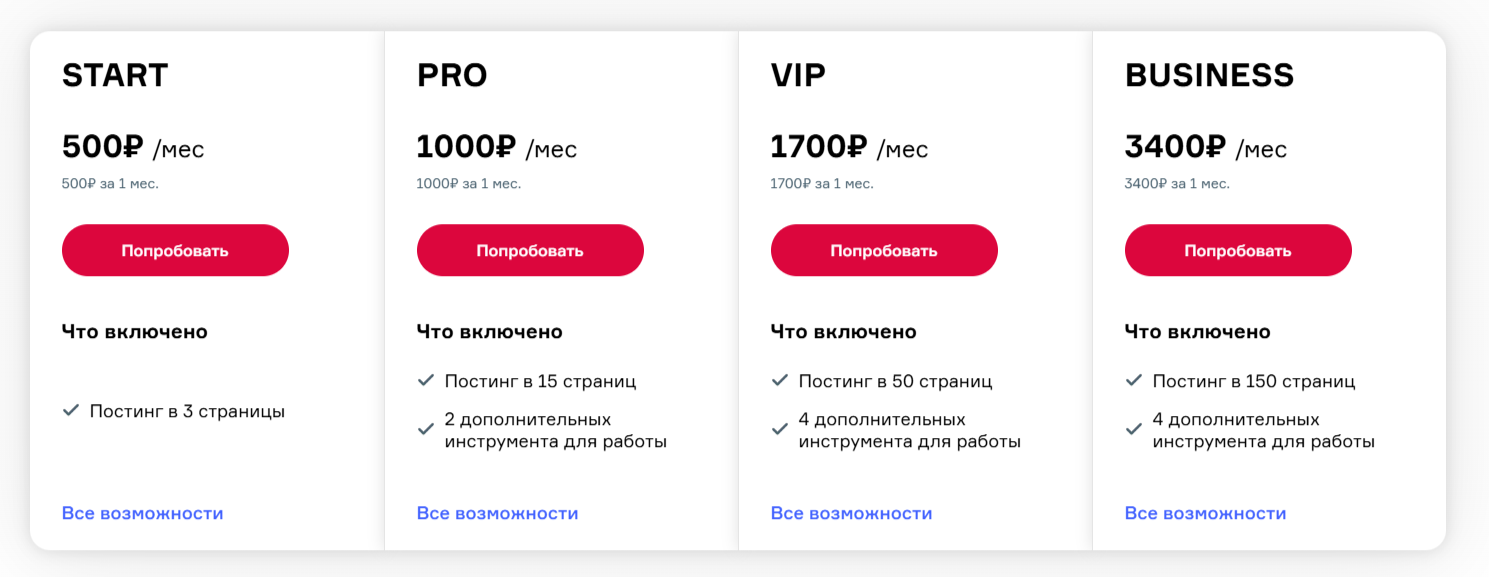This screenshot has width=1489, height=577.
Task: Open Все возможности link in PRO card
Action: pos(498,513)
